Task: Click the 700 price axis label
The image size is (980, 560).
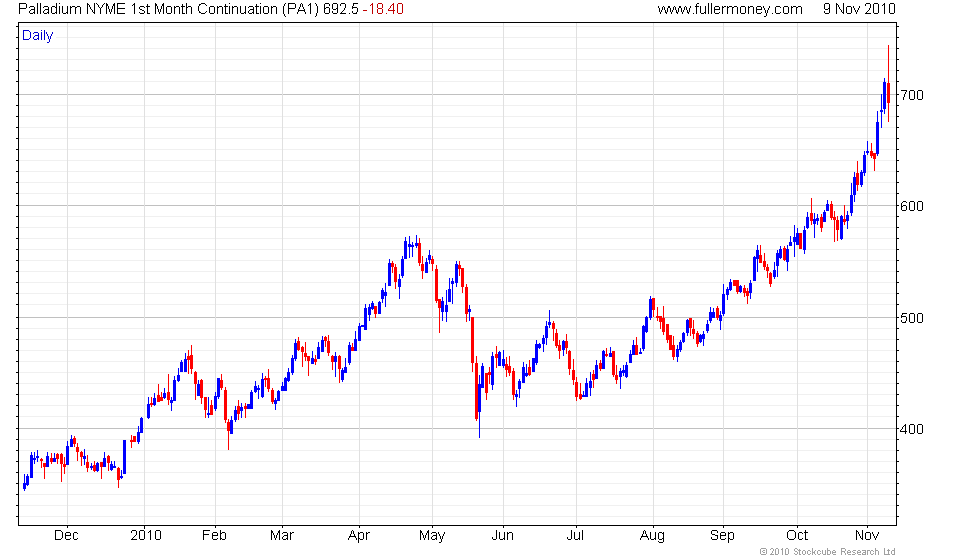Action: [911, 96]
